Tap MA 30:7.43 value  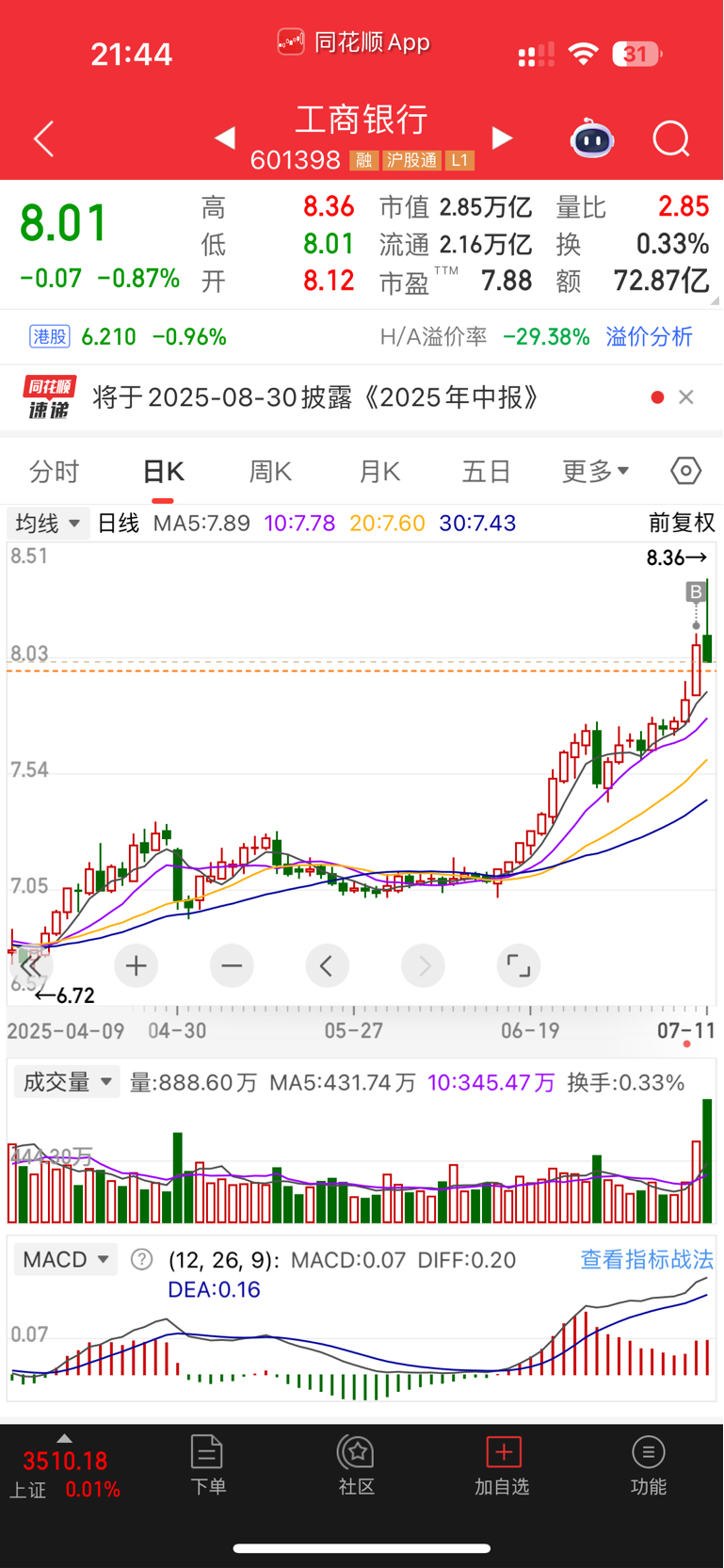[x=477, y=523]
